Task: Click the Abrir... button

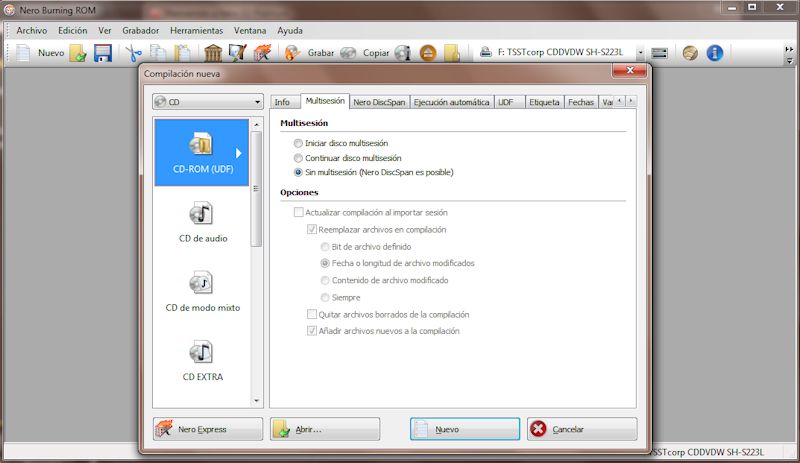Action: tap(325, 429)
